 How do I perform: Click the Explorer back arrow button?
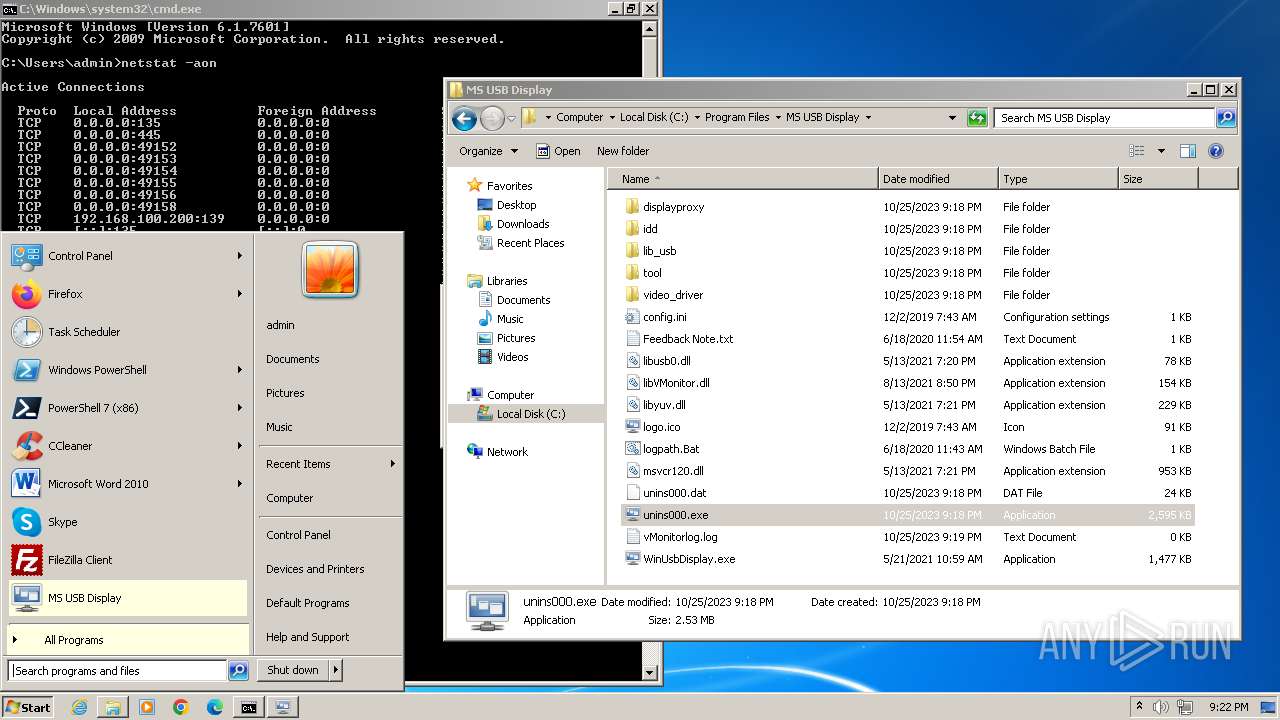point(464,119)
